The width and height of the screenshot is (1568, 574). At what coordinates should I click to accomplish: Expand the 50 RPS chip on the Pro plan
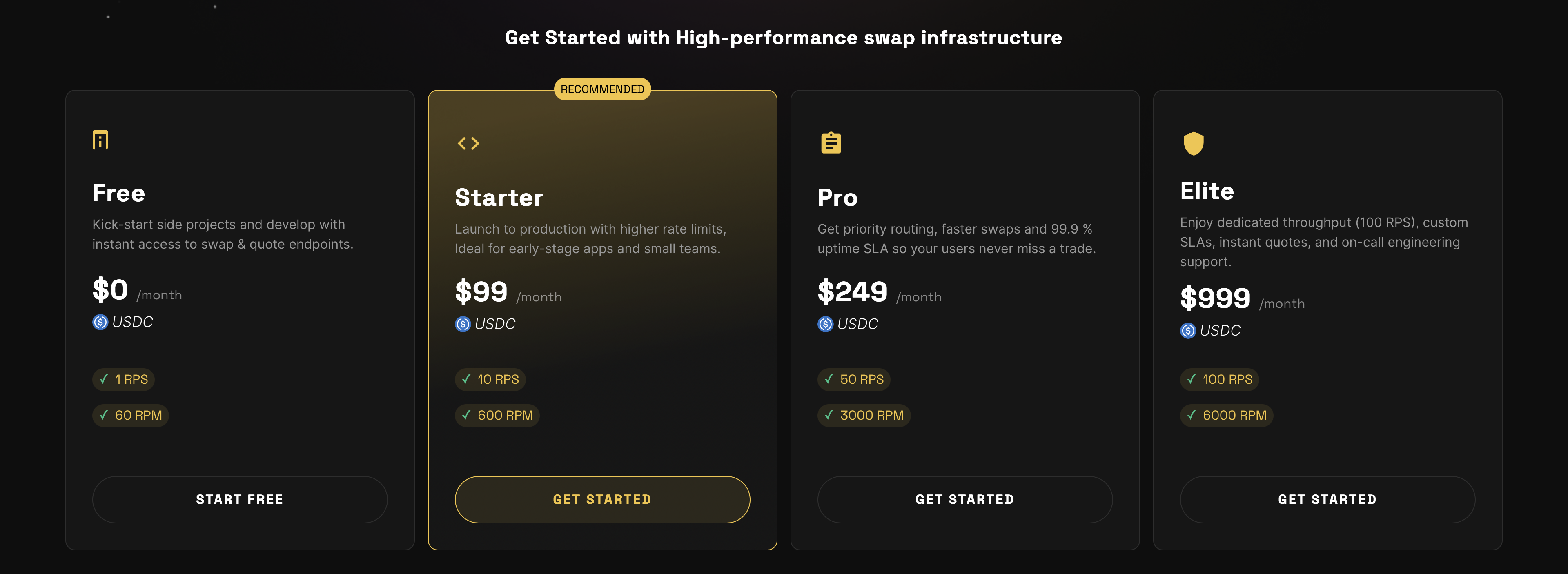854,378
